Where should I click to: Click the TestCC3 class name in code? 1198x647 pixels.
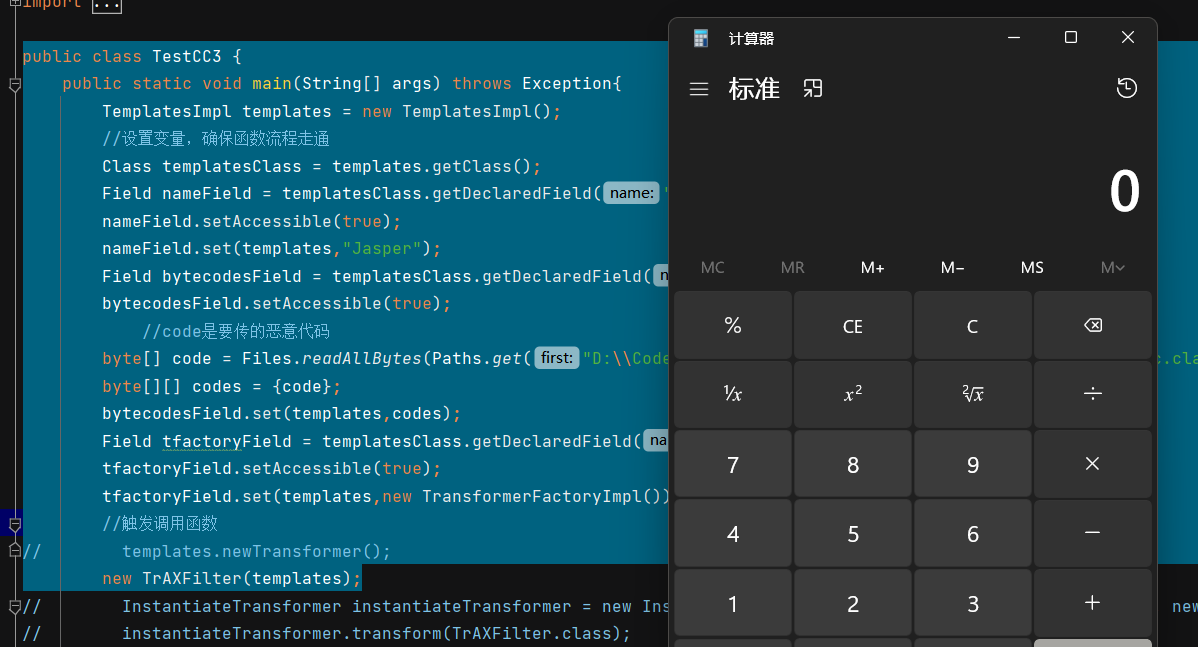click(186, 57)
